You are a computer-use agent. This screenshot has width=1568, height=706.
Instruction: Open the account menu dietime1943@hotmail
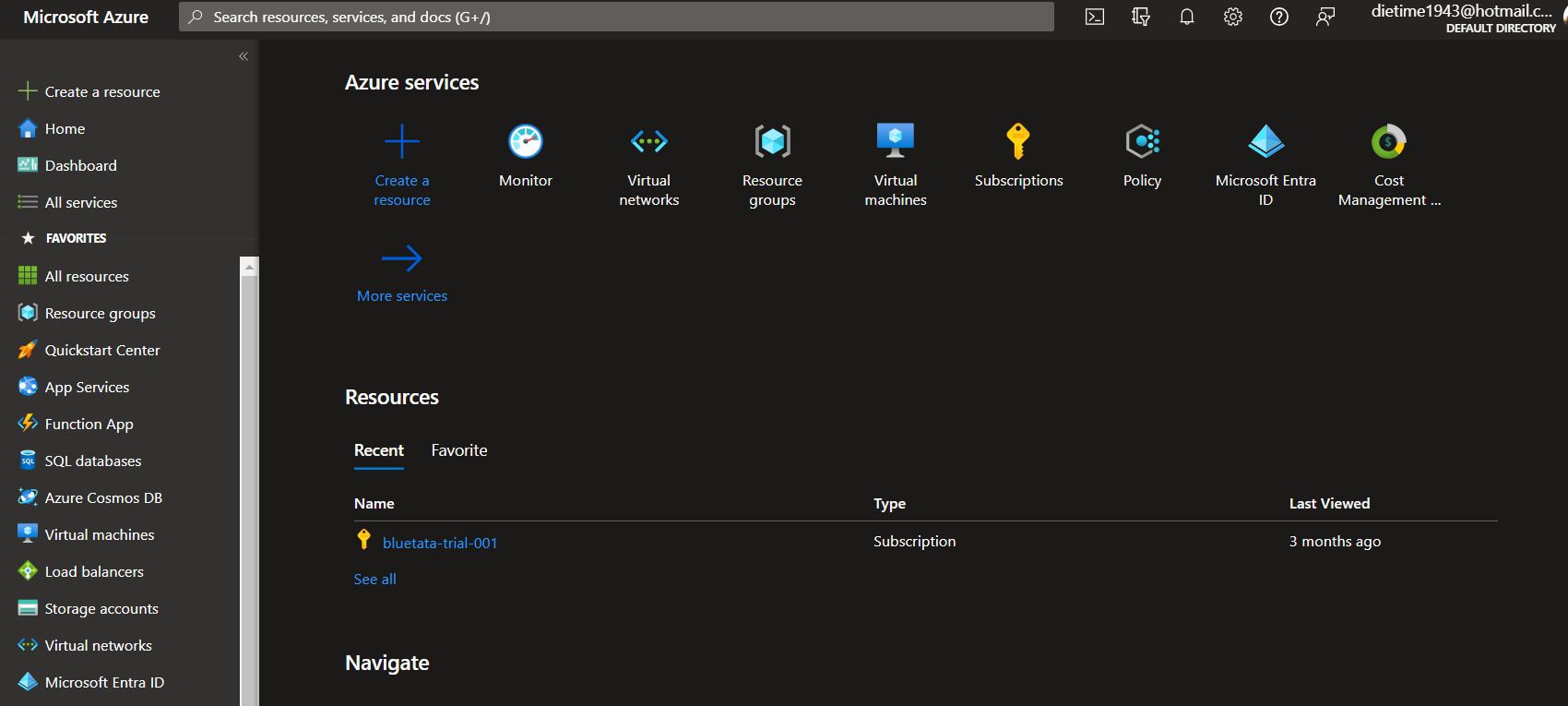pos(1463,18)
